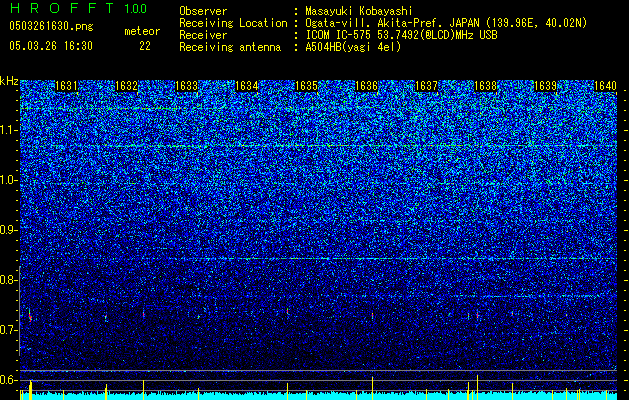Select the filename 0503261630.png
629x400 pixels.
pyautogui.click(x=51, y=27)
